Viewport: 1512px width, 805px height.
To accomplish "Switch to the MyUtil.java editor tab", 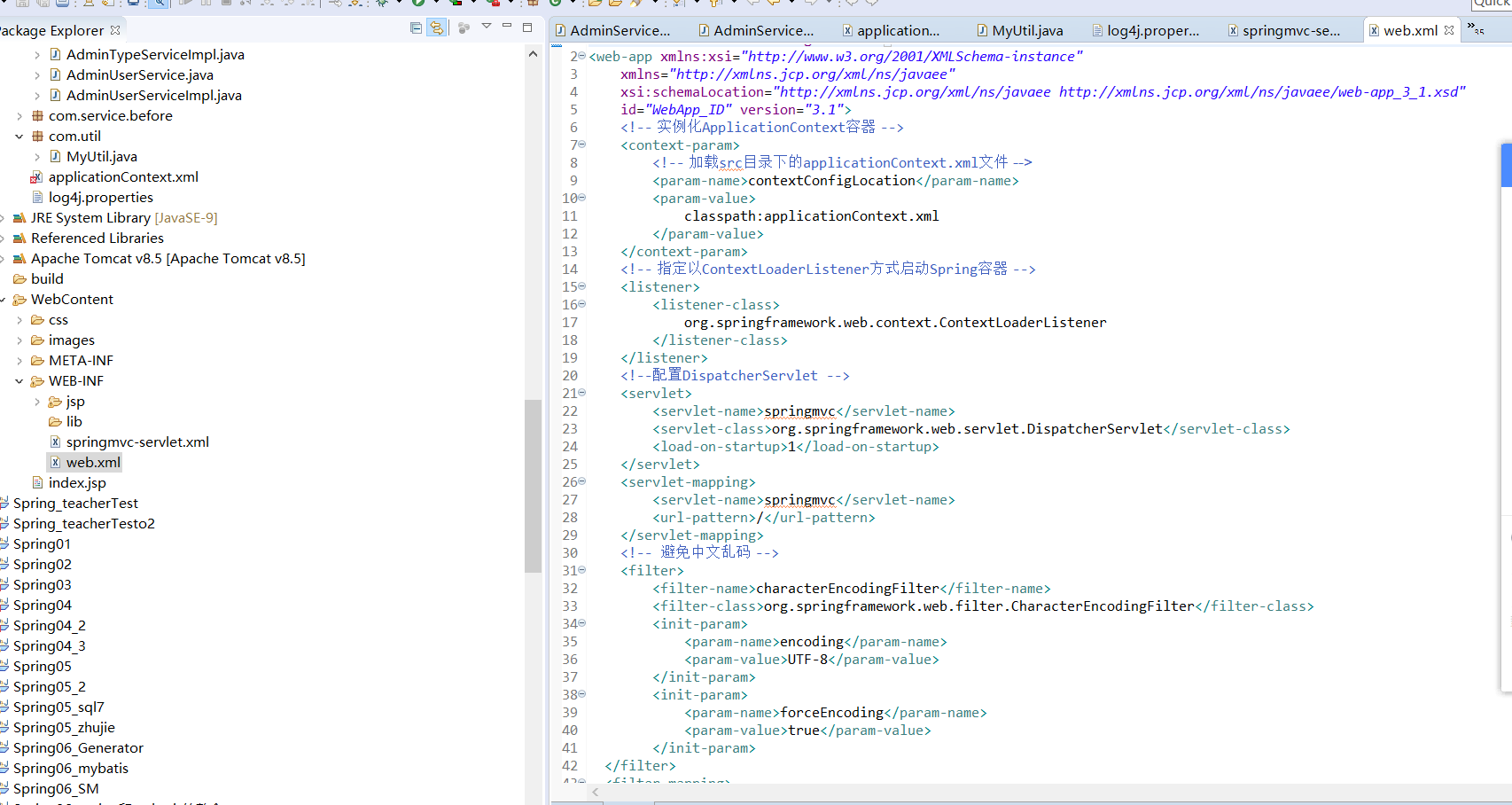I will [1020, 30].
